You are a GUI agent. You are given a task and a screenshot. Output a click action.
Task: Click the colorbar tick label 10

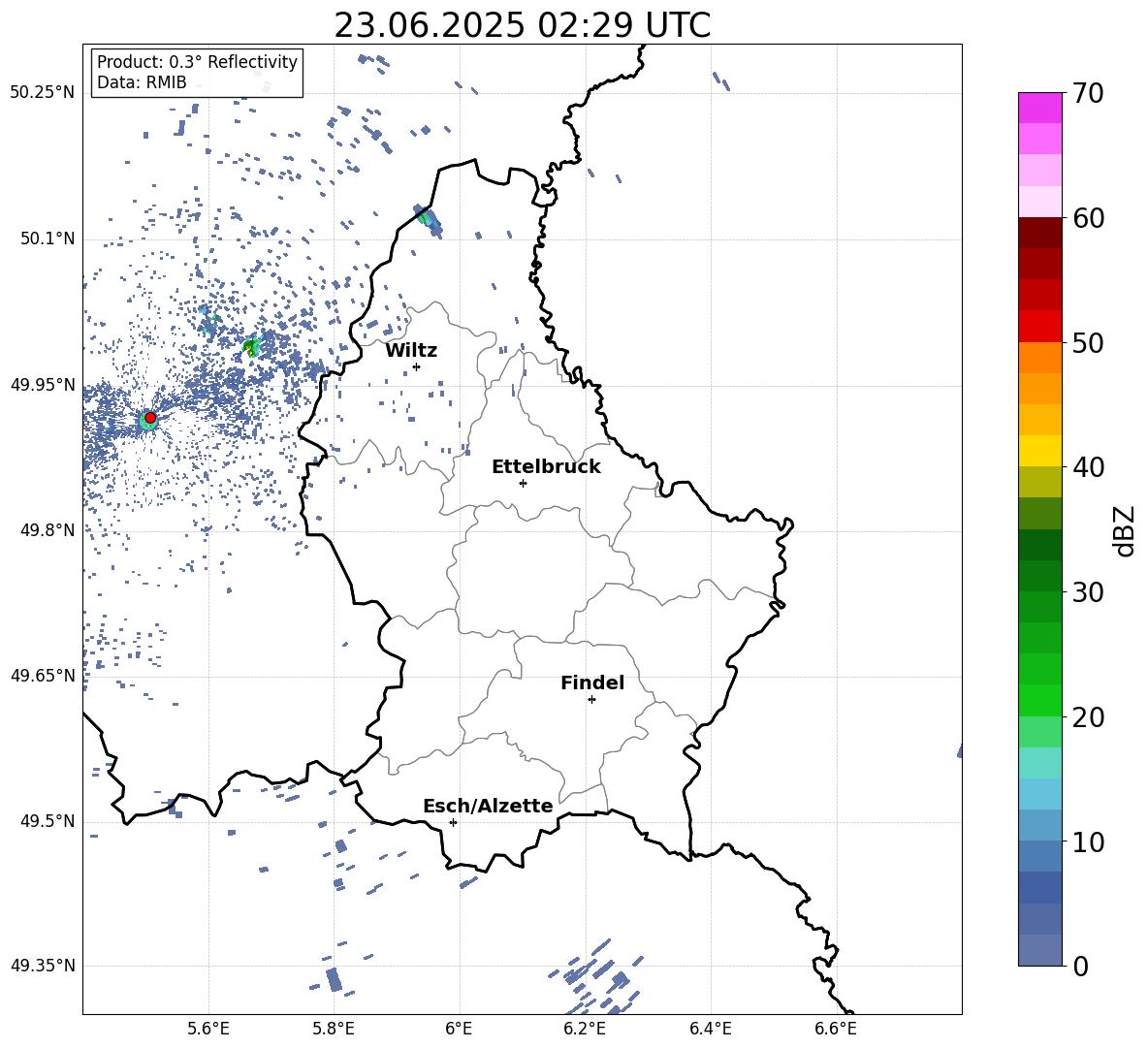(x=1088, y=842)
